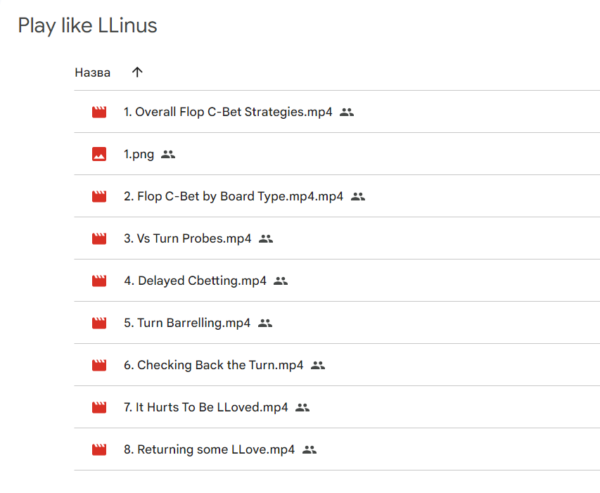The image size is (600, 493).
Task: Select 2. Flop C-Bet by Board Type file
Action: (x=233, y=196)
